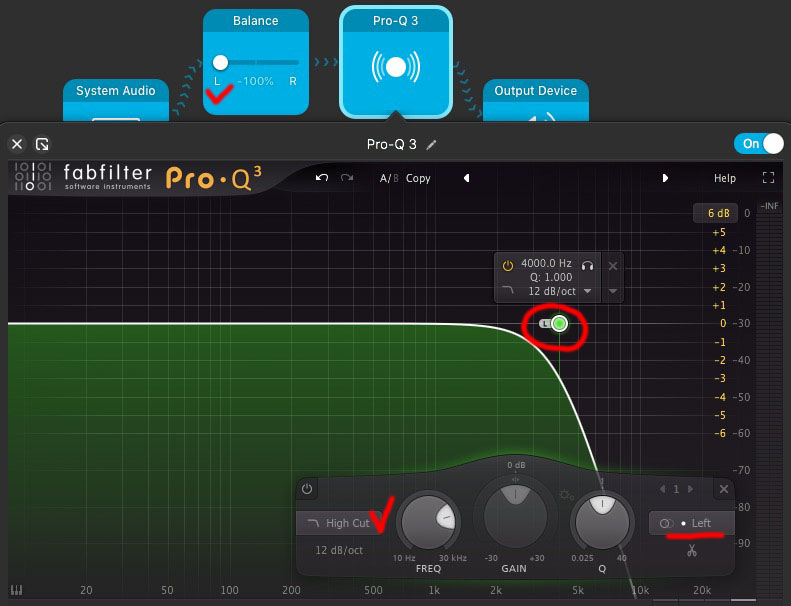Delete band with tooltip X button

coord(612,266)
